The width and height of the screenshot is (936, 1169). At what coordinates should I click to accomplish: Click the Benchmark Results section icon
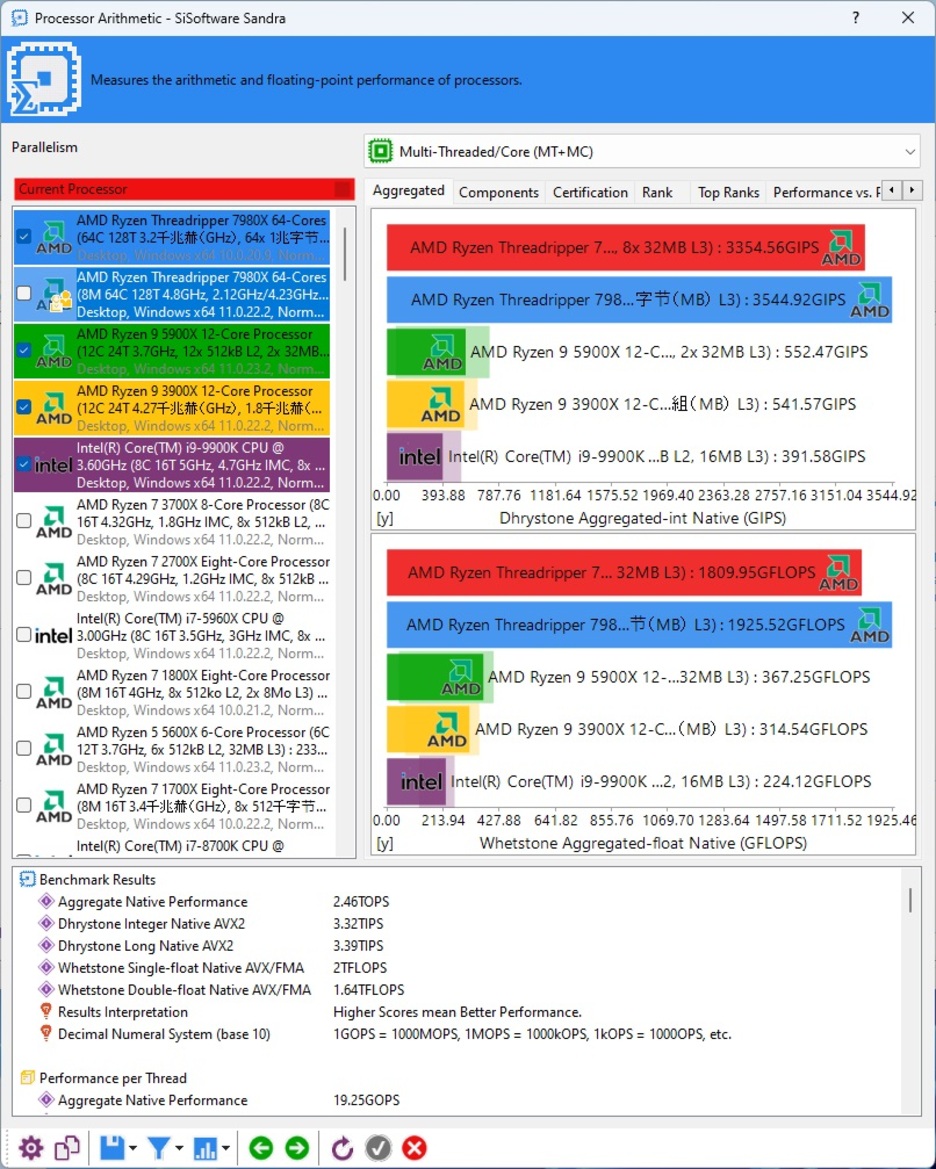pos(28,880)
